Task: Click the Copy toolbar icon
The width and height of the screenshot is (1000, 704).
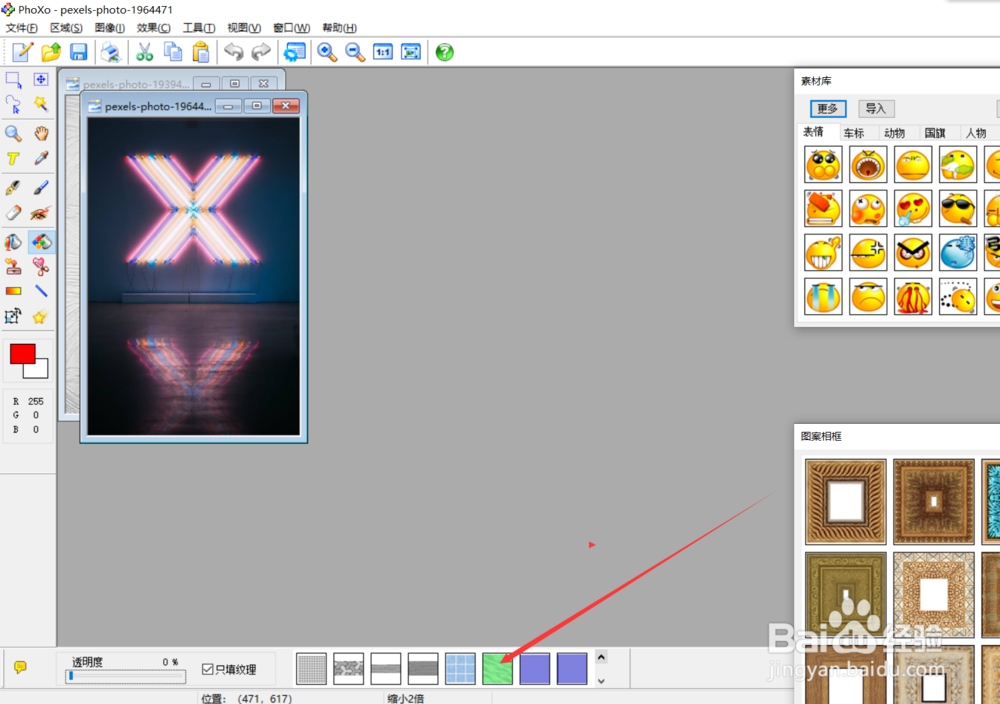Action: [173, 52]
